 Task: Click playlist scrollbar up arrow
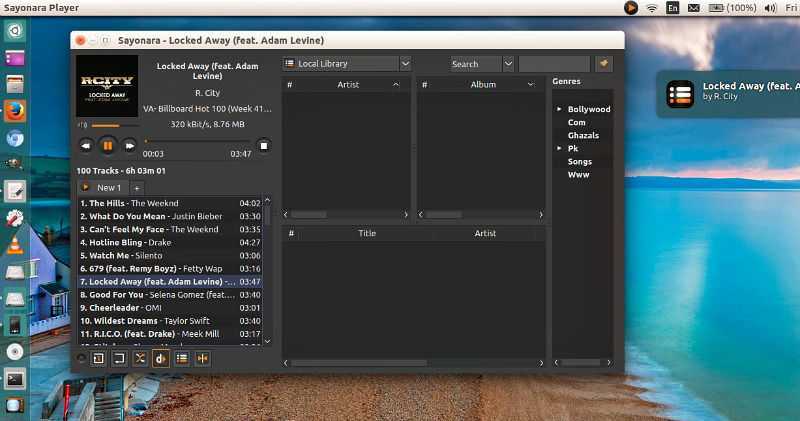pyautogui.click(x=267, y=201)
